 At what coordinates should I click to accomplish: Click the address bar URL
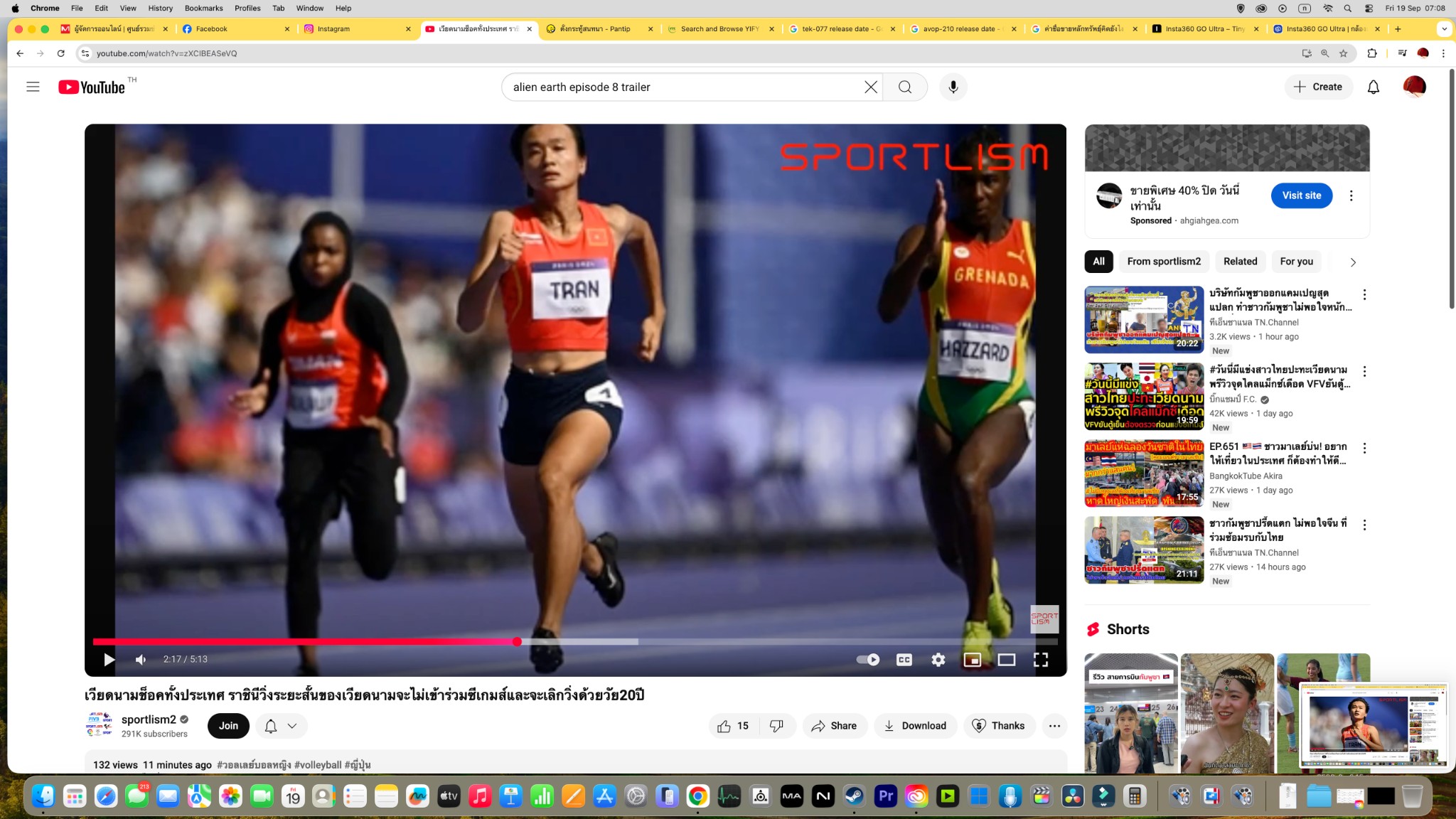click(x=166, y=53)
